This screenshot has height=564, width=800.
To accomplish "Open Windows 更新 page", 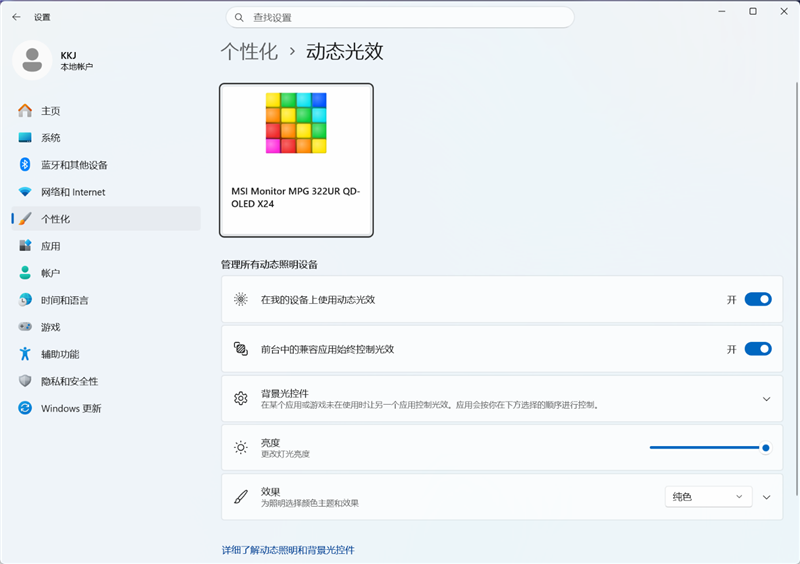I will pos(106,408).
